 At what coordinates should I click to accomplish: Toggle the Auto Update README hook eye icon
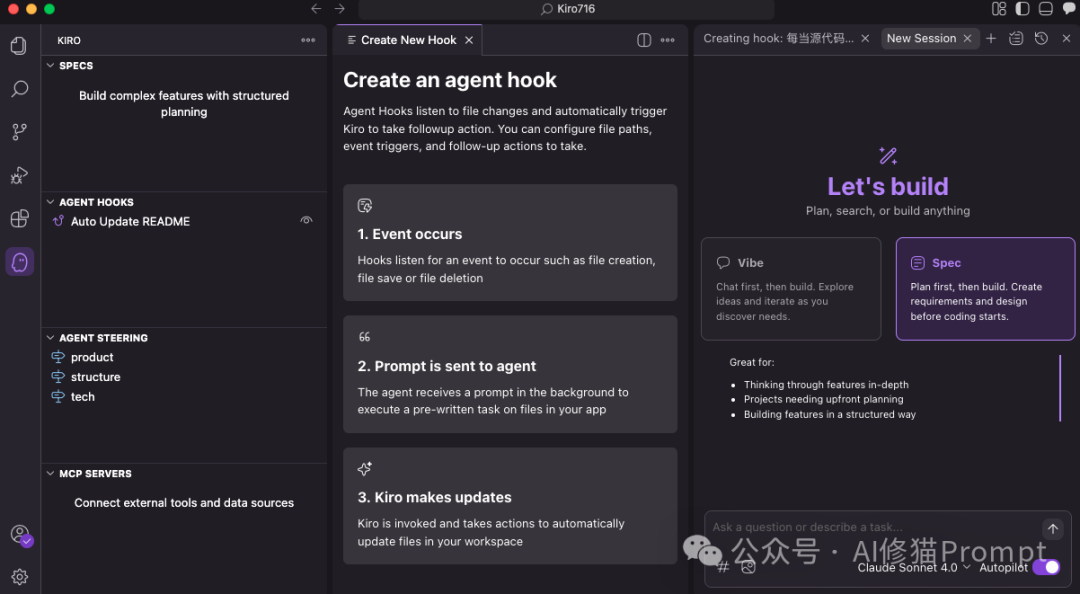(x=307, y=221)
